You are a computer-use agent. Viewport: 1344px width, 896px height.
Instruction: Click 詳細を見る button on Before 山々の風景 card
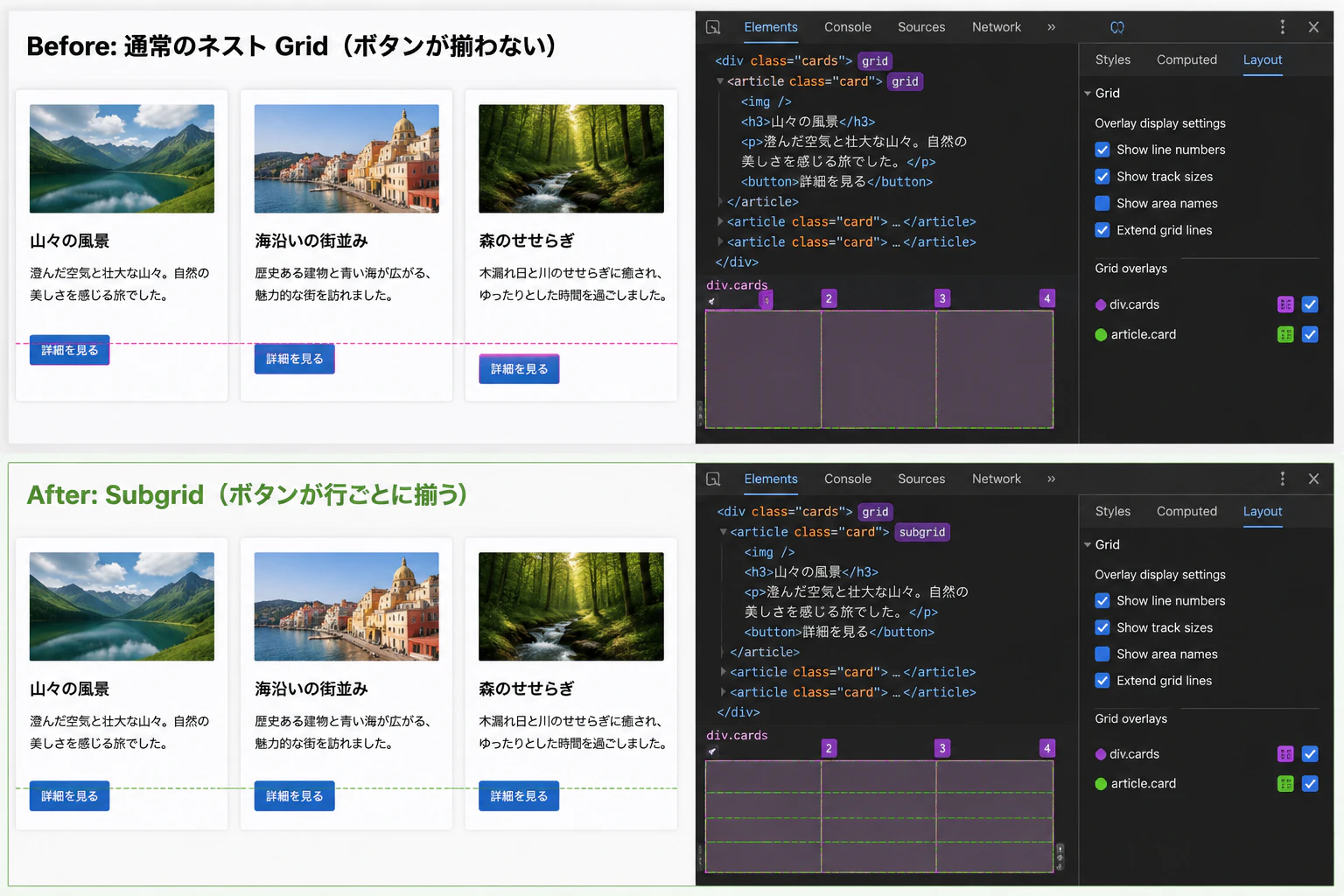point(70,350)
